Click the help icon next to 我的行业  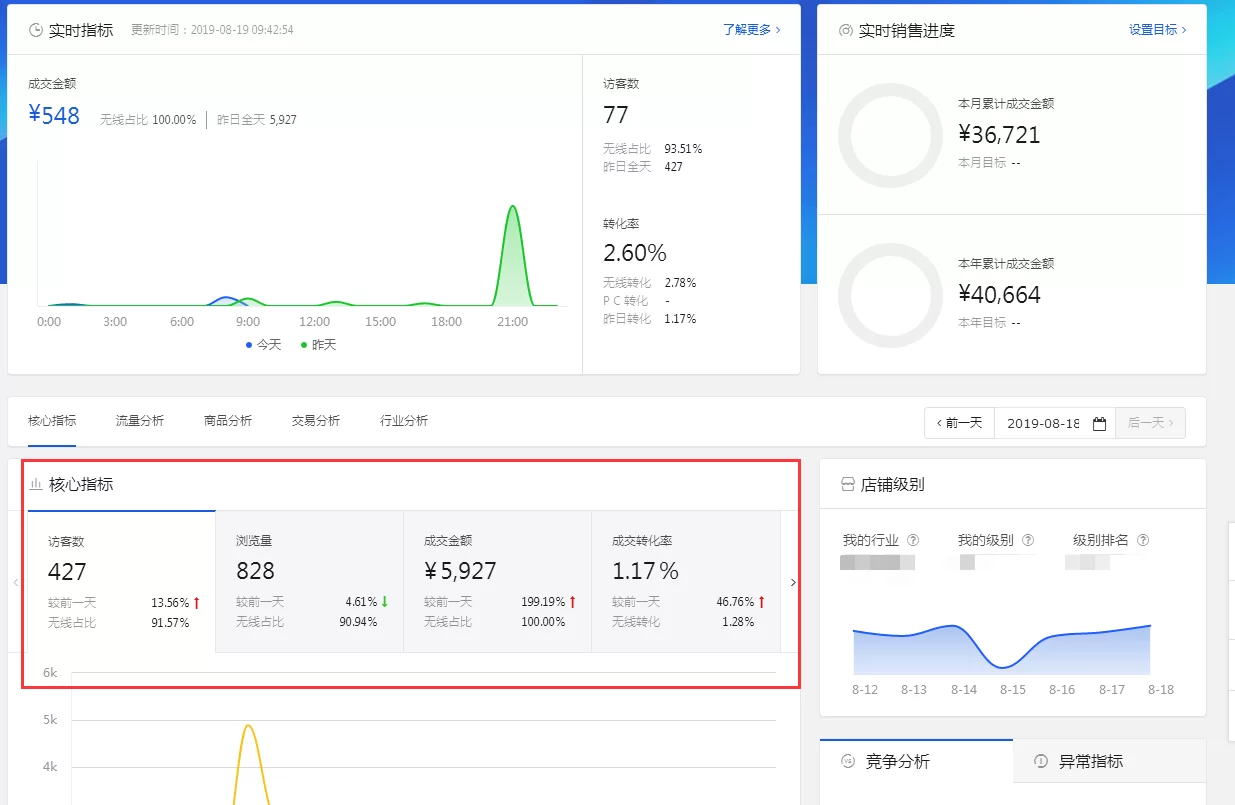pos(912,540)
